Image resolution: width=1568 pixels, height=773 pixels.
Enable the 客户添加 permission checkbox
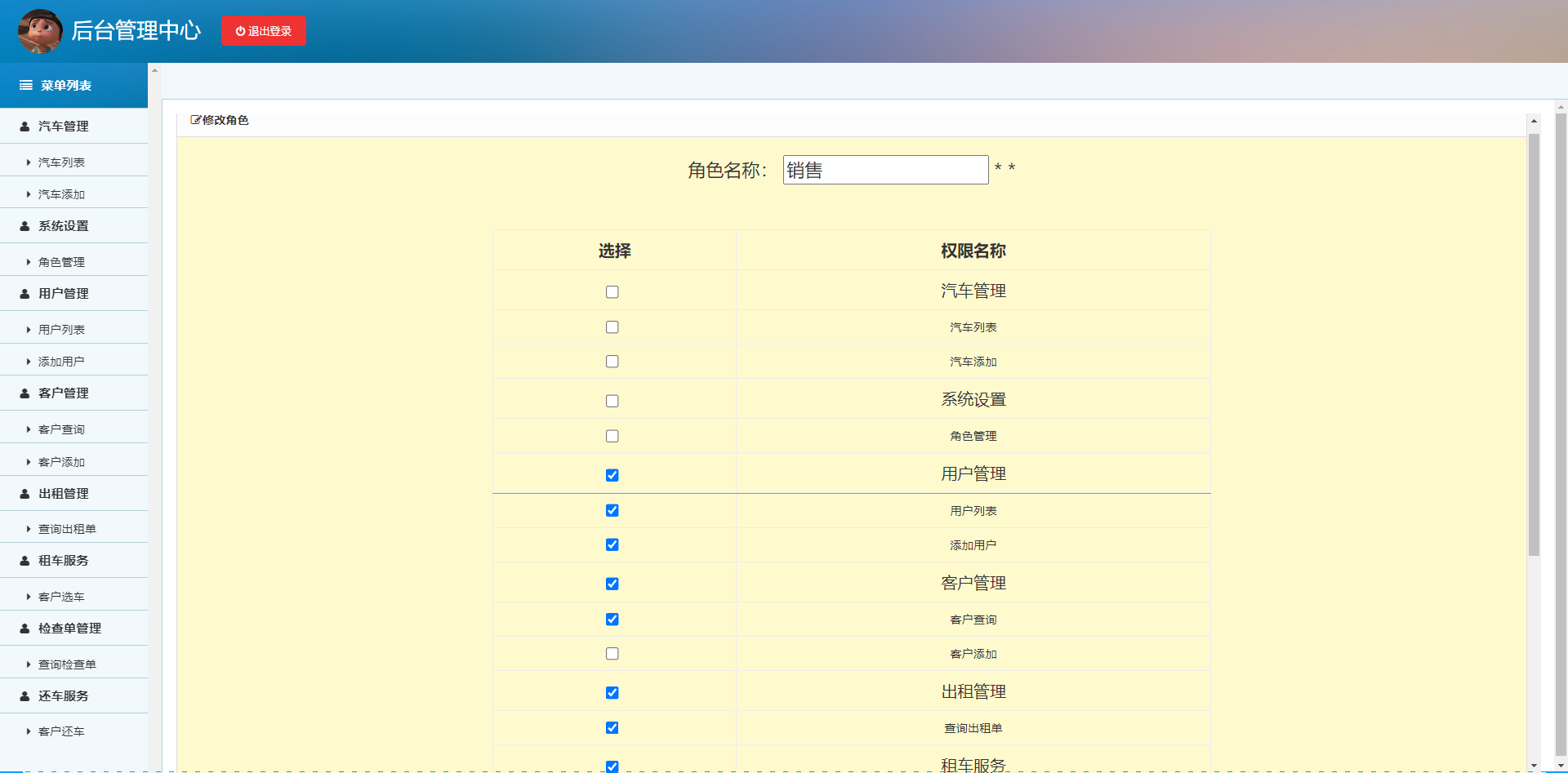612,653
